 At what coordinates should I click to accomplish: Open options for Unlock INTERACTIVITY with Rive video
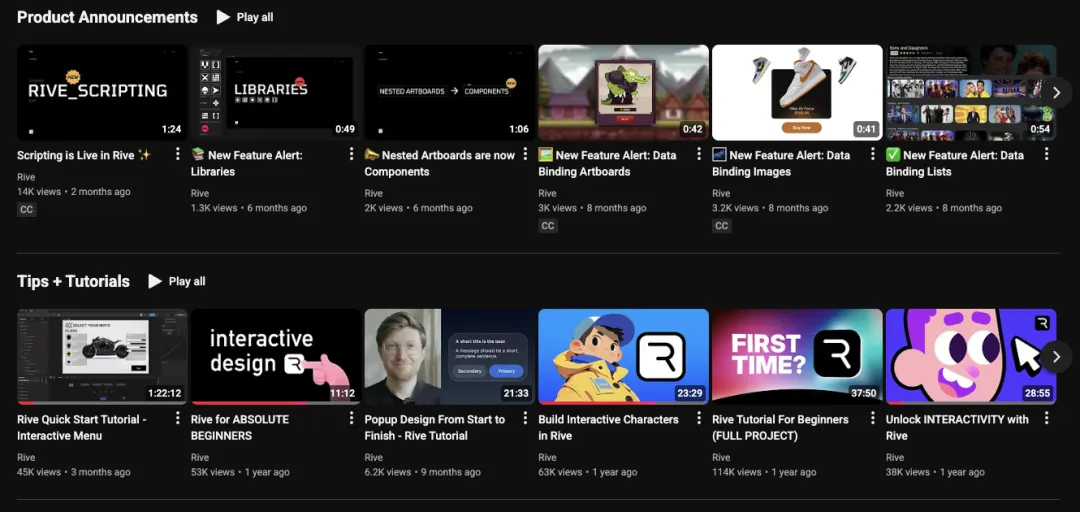(x=1047, y=418)
